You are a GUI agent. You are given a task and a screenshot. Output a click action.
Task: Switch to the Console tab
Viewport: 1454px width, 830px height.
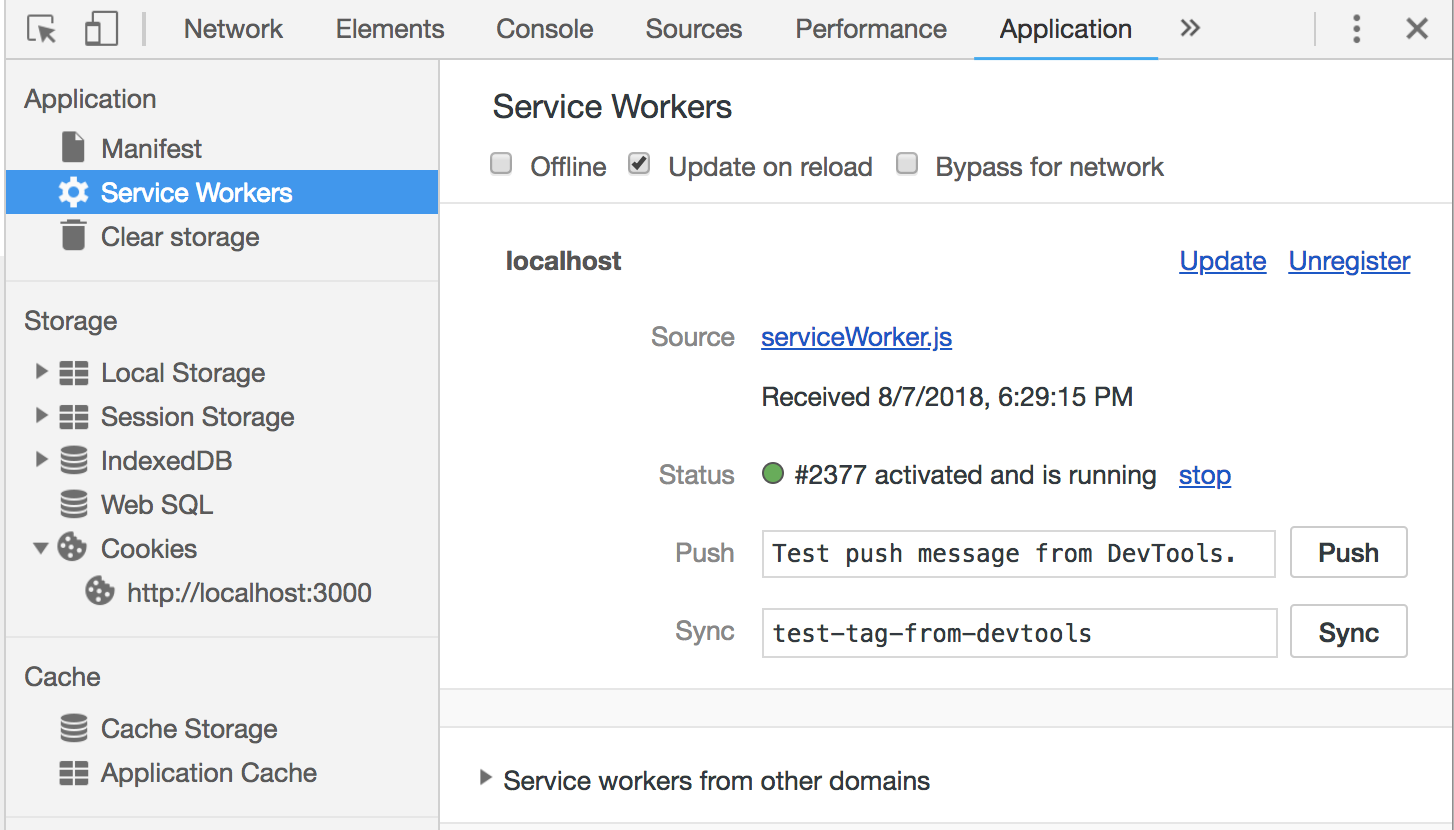point(543,28)
